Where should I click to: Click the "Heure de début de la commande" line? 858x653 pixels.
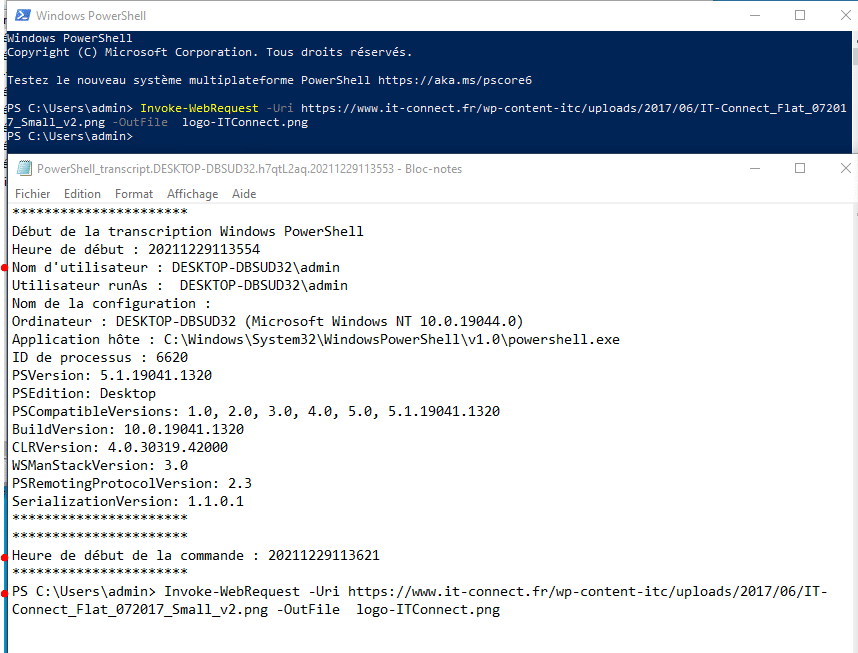(x=196, y=556)
